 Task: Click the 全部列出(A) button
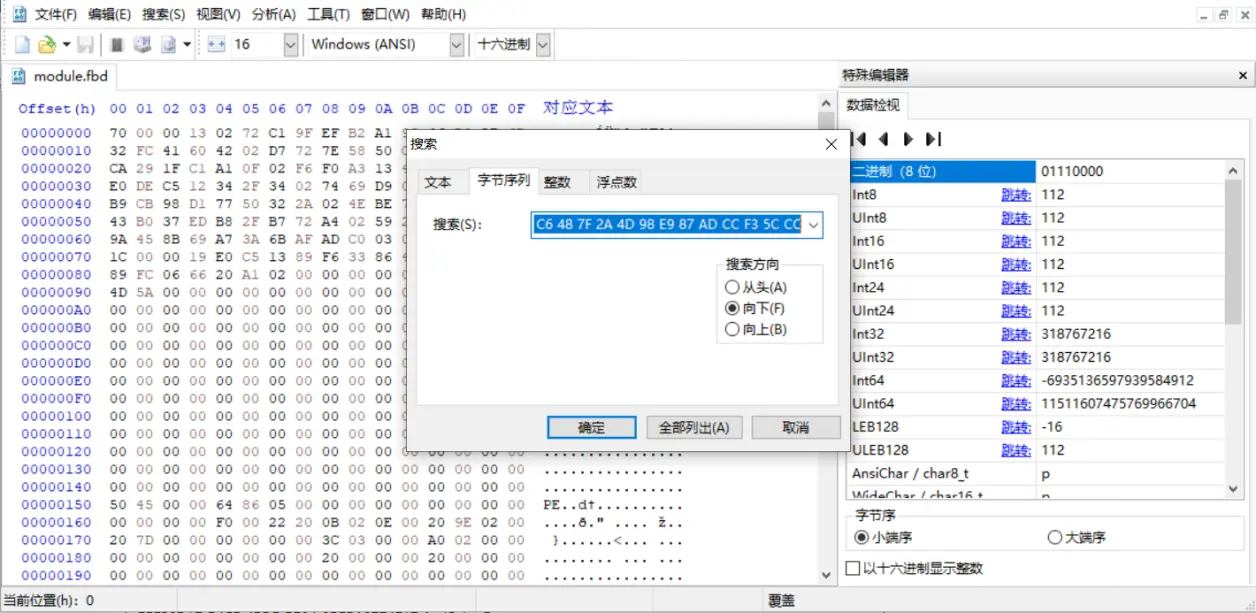coord(694,427)
